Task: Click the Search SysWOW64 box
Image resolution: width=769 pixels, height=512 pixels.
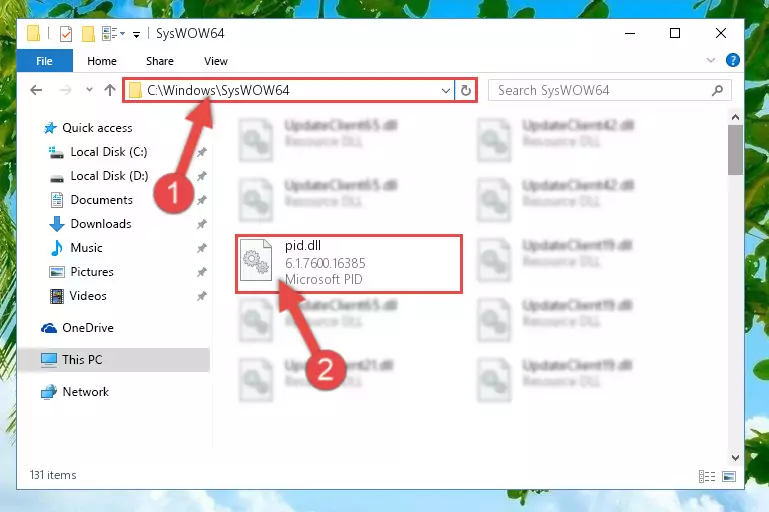Action: (x=610, y=90)
